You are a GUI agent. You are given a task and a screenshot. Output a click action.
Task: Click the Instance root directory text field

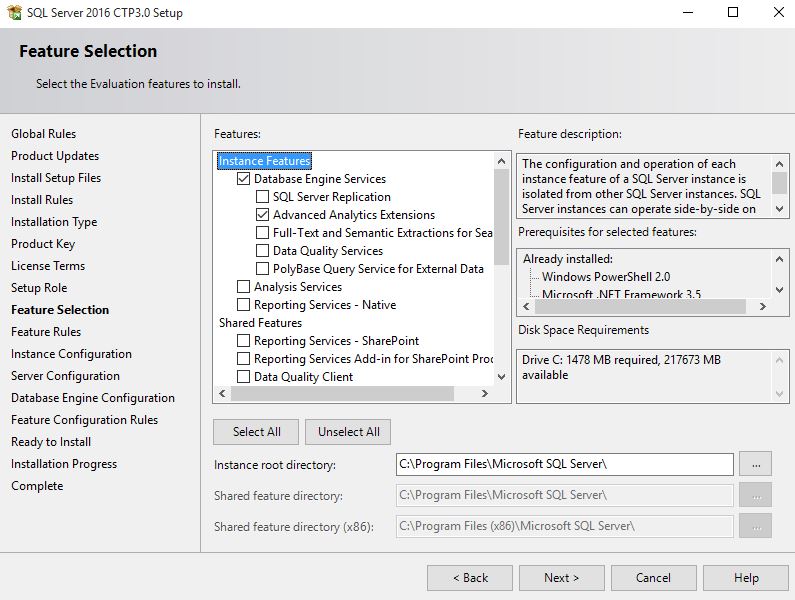point(564,464)
